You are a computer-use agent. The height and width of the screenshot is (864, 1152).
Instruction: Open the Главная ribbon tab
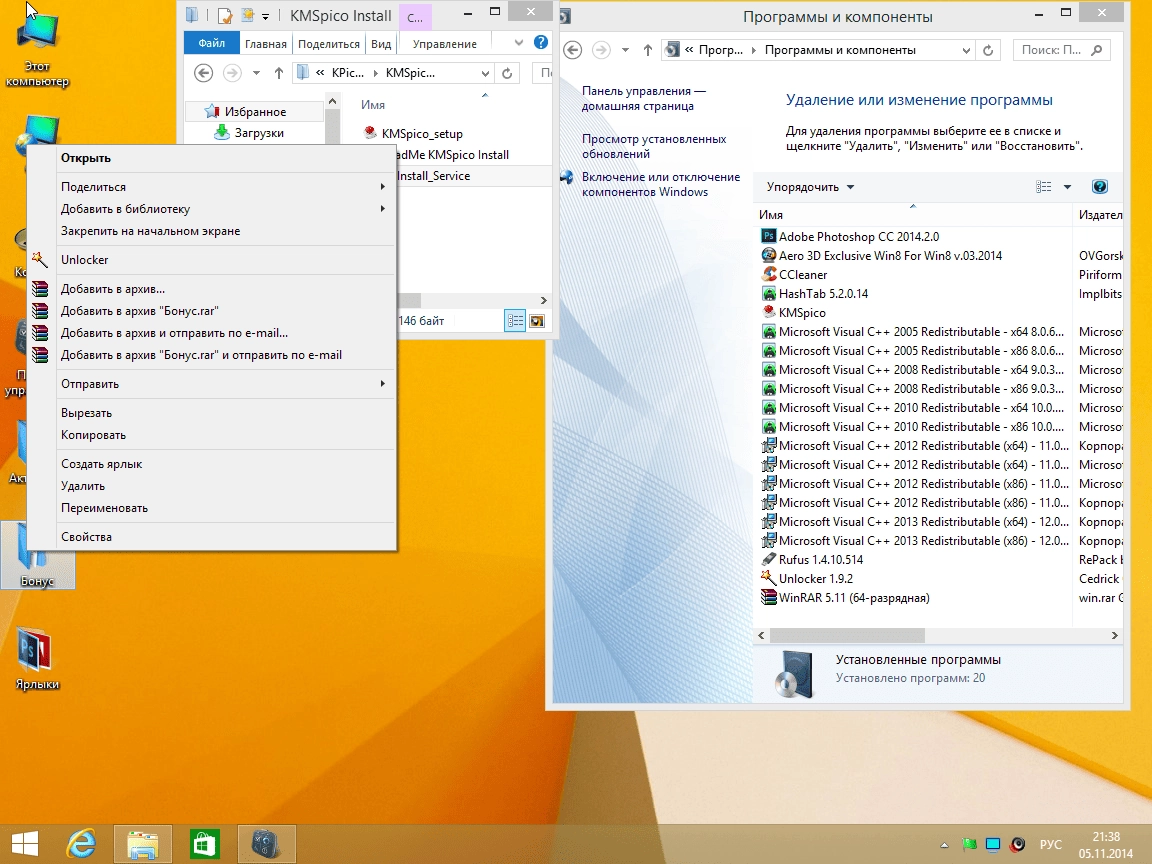(265, 43)
